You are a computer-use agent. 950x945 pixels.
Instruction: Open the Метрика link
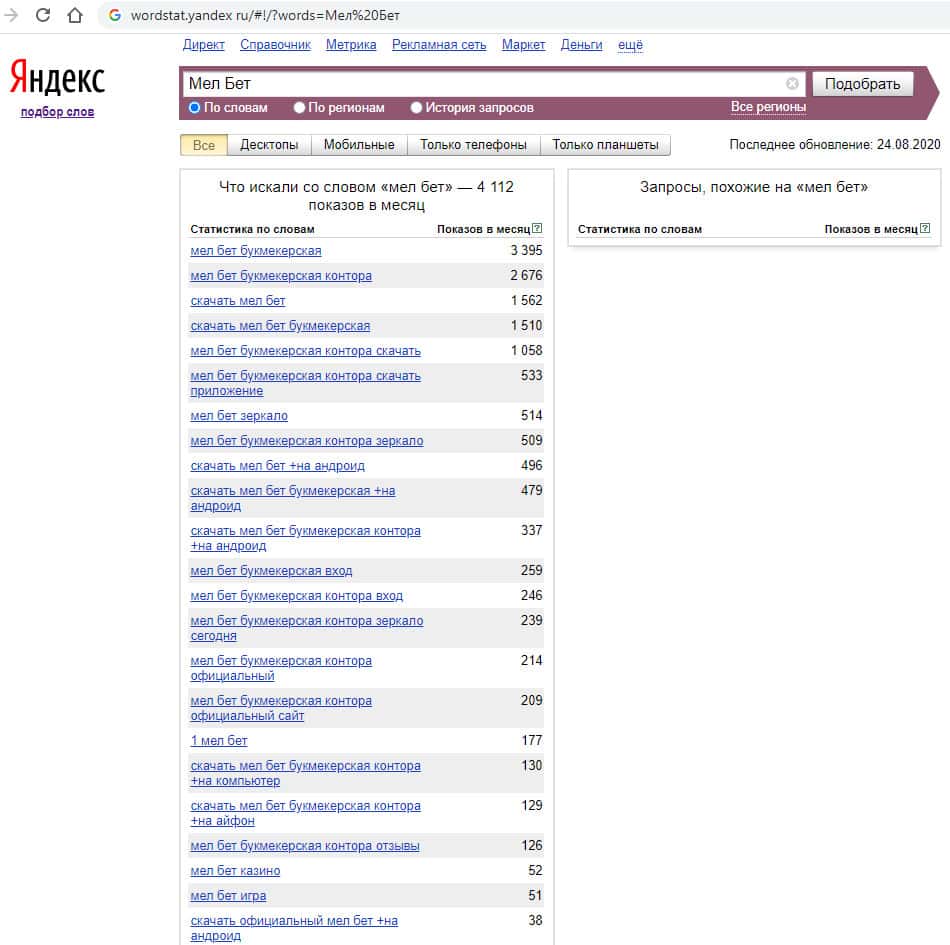click(x=351, y=45)
